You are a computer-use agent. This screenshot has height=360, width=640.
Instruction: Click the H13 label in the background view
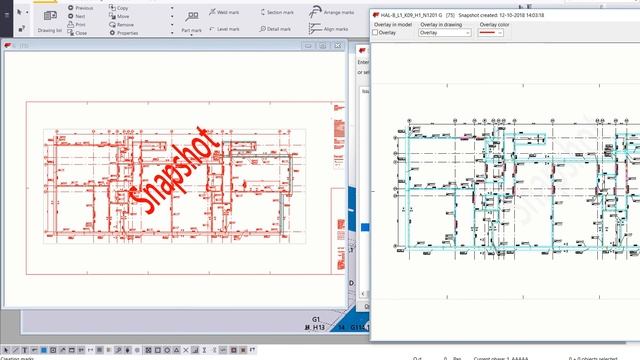tap(318, 327)
